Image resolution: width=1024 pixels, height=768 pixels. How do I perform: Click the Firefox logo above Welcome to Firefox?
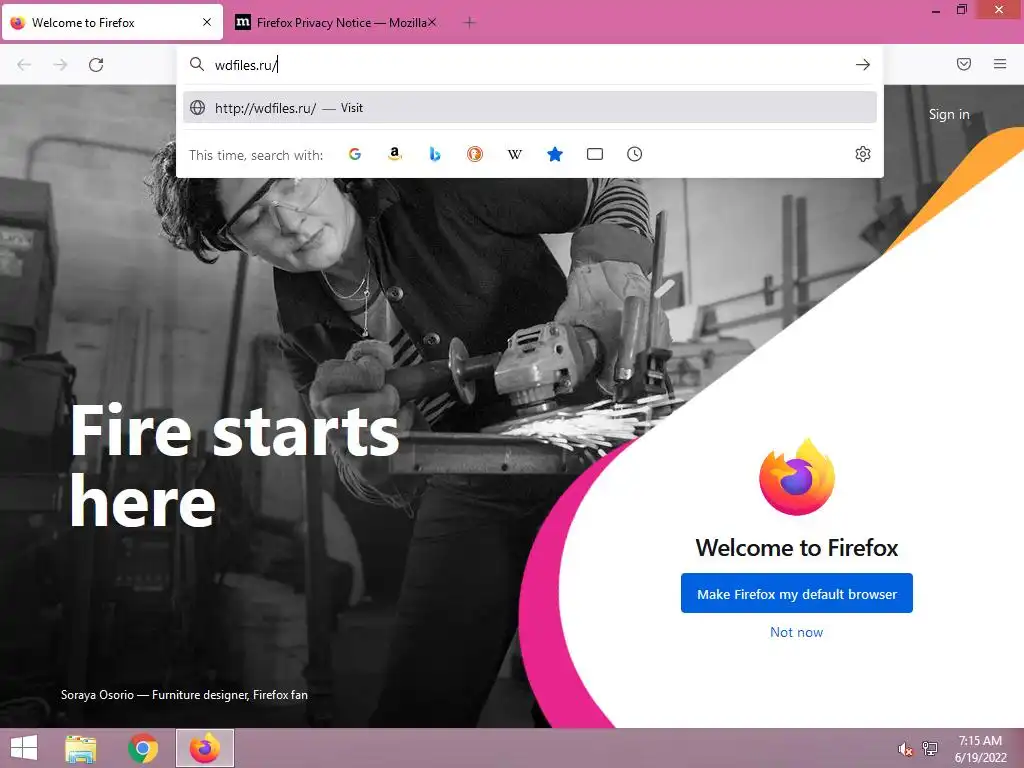point(797,477)
